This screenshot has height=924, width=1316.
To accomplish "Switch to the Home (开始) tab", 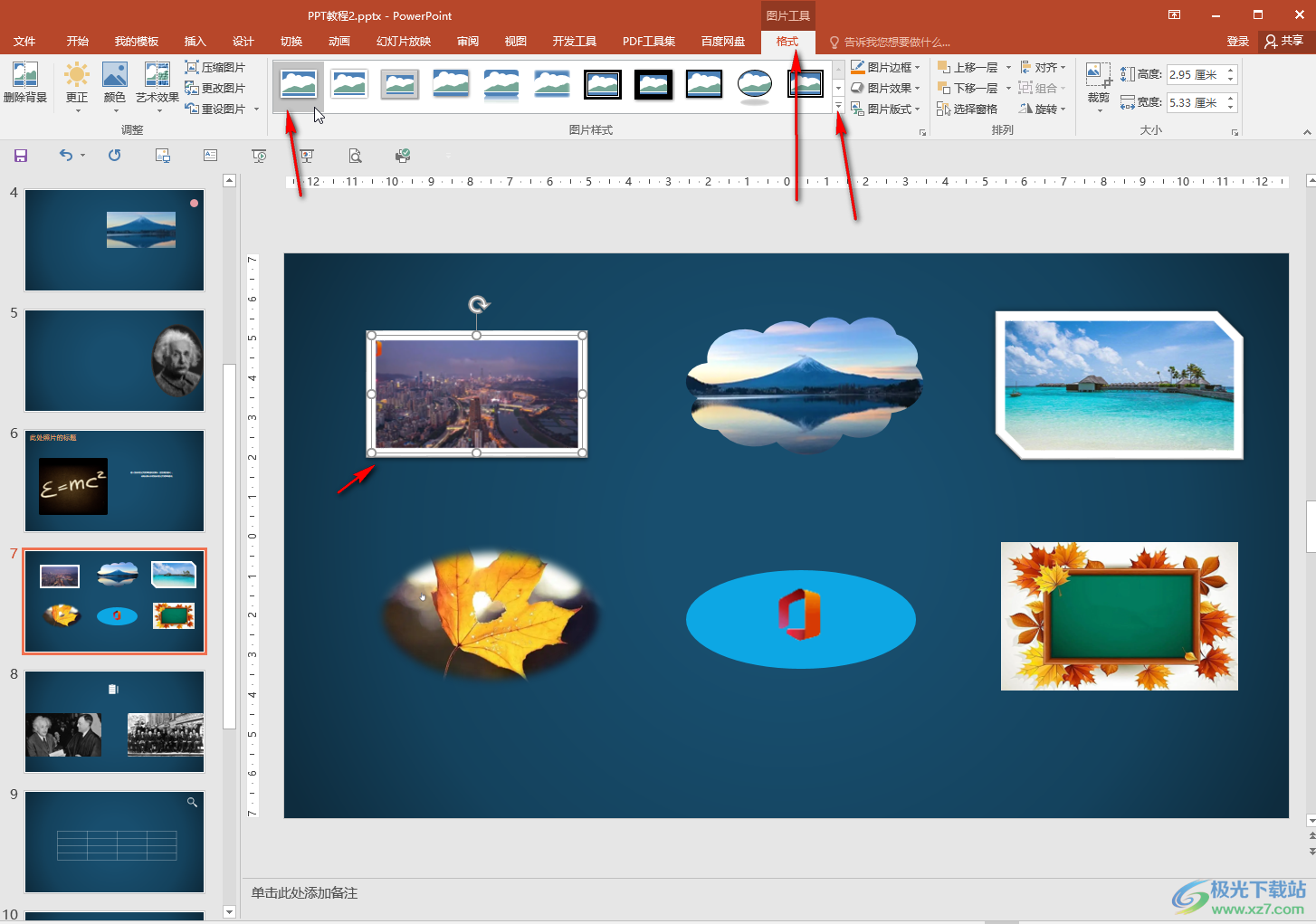I will click(77, 42).
